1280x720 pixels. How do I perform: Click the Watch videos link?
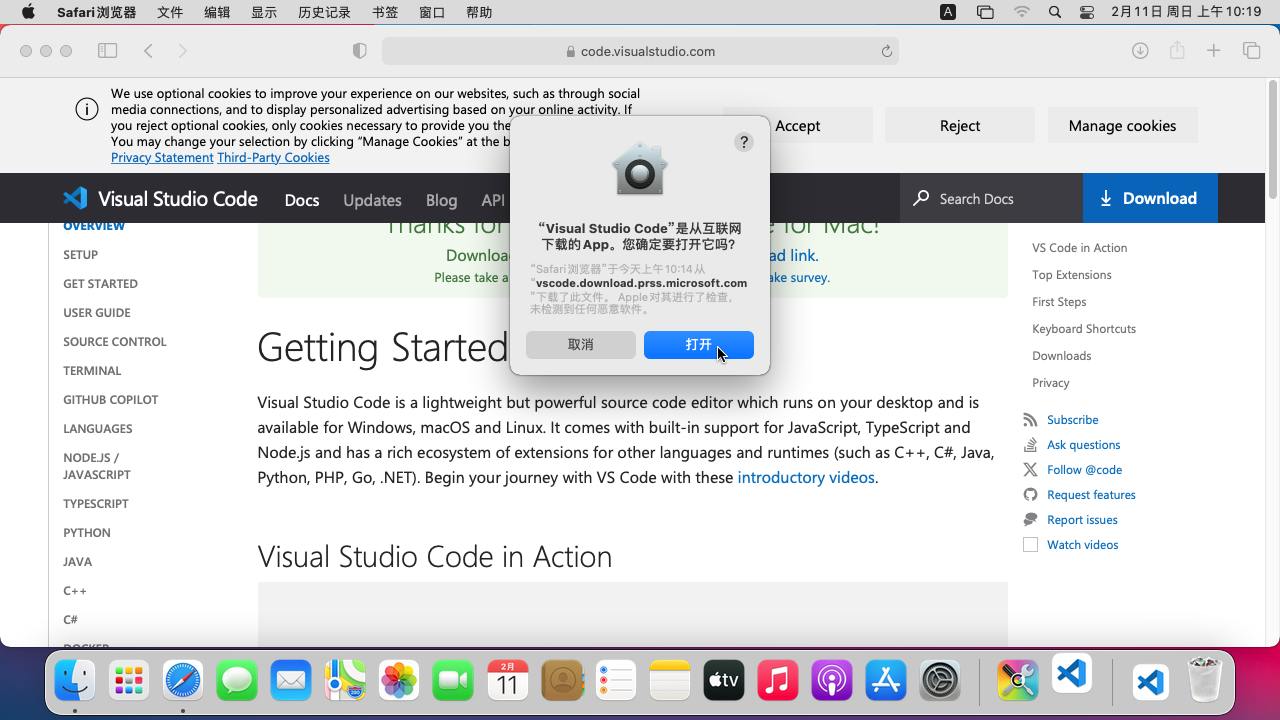1083,545
